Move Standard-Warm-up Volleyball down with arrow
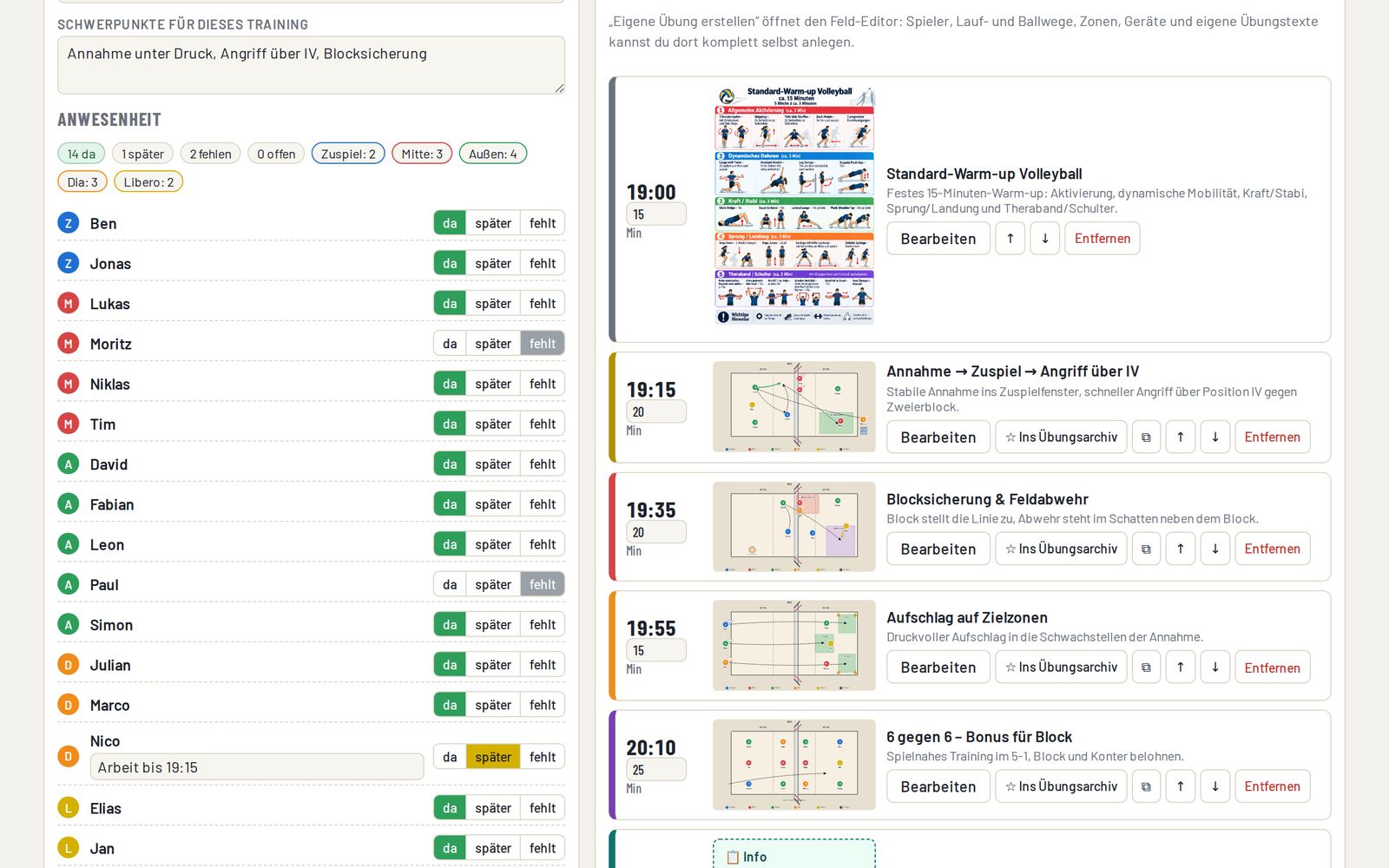The image size is (1389, 868). (x=1045, y=239)
